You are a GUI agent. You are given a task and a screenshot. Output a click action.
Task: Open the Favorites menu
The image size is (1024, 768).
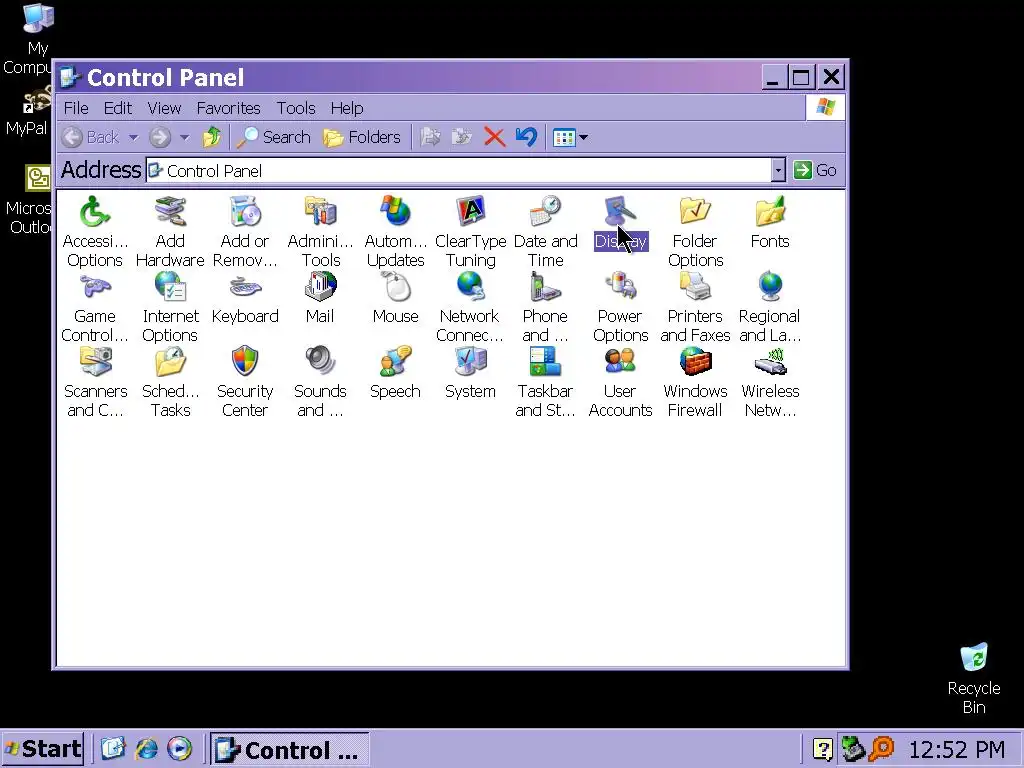pos(228,108)
